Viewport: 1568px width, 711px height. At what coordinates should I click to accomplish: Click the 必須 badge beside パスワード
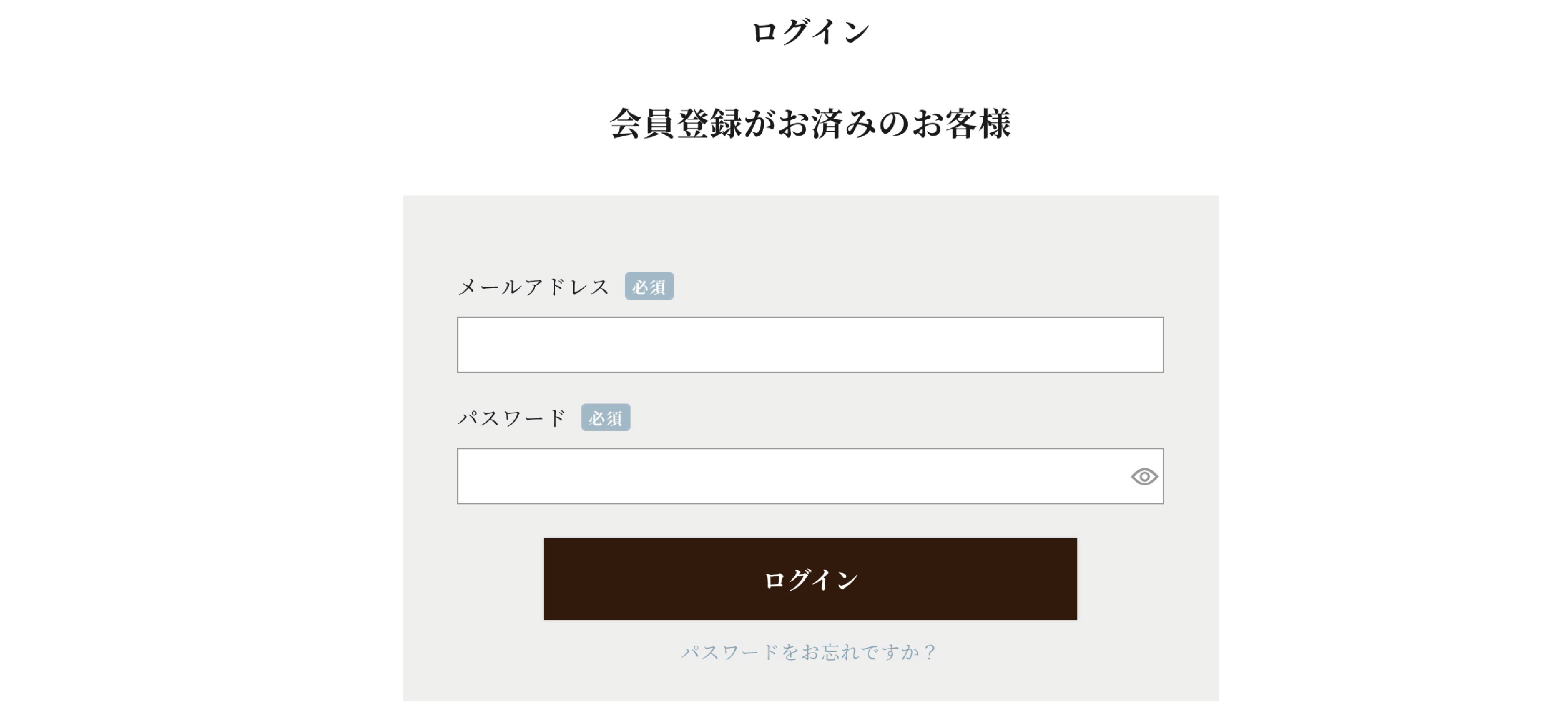coord(605,418)
